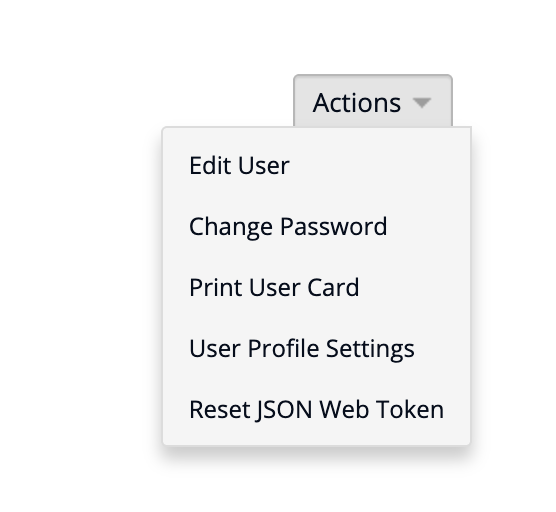Click the word Card in the menu
The height and width of the screenshot is (512, 556).
point(333,288)
